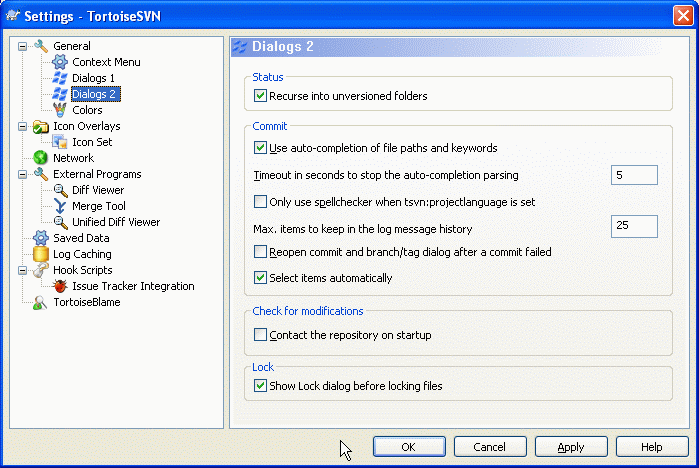
Task: Click the Icon Overlays folder icon
Action: tap(41, 126)
